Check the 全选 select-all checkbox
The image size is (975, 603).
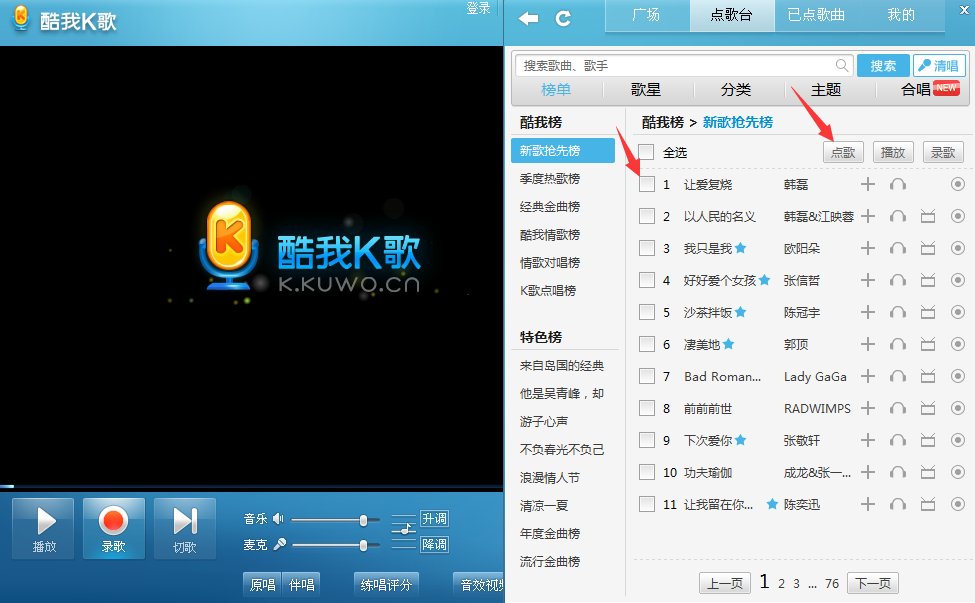(x=650, y=152)
